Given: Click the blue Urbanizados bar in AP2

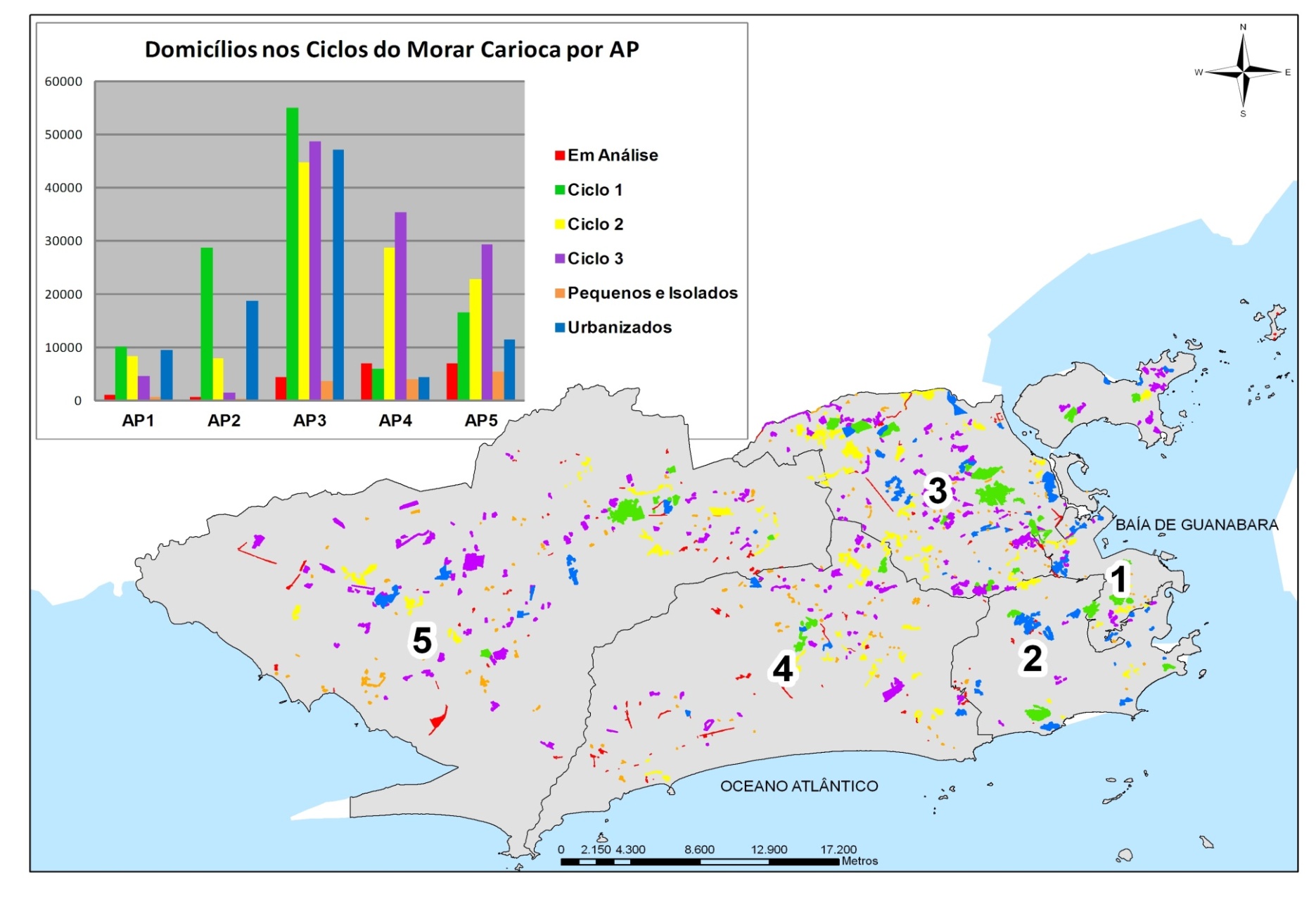Looking at the screenshot, I should click(x=252, y=350).
